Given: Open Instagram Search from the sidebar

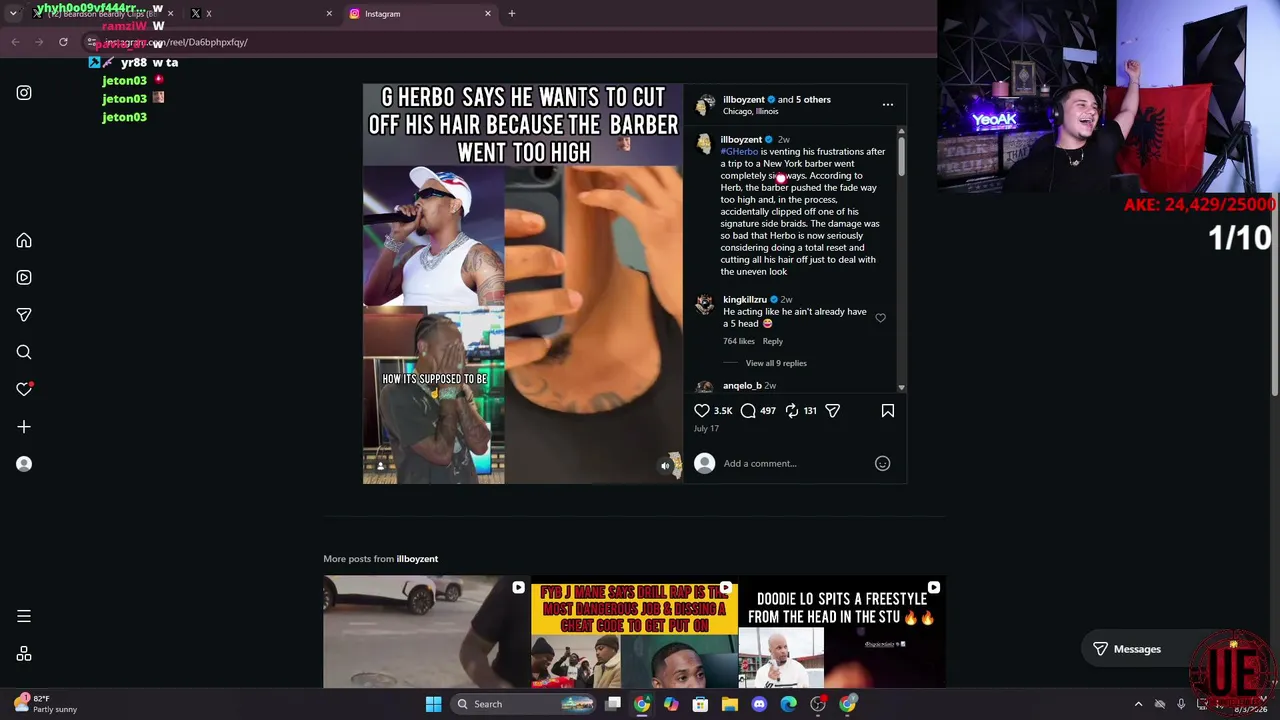Looking at the screenshot, I should [x=24, y=352].
